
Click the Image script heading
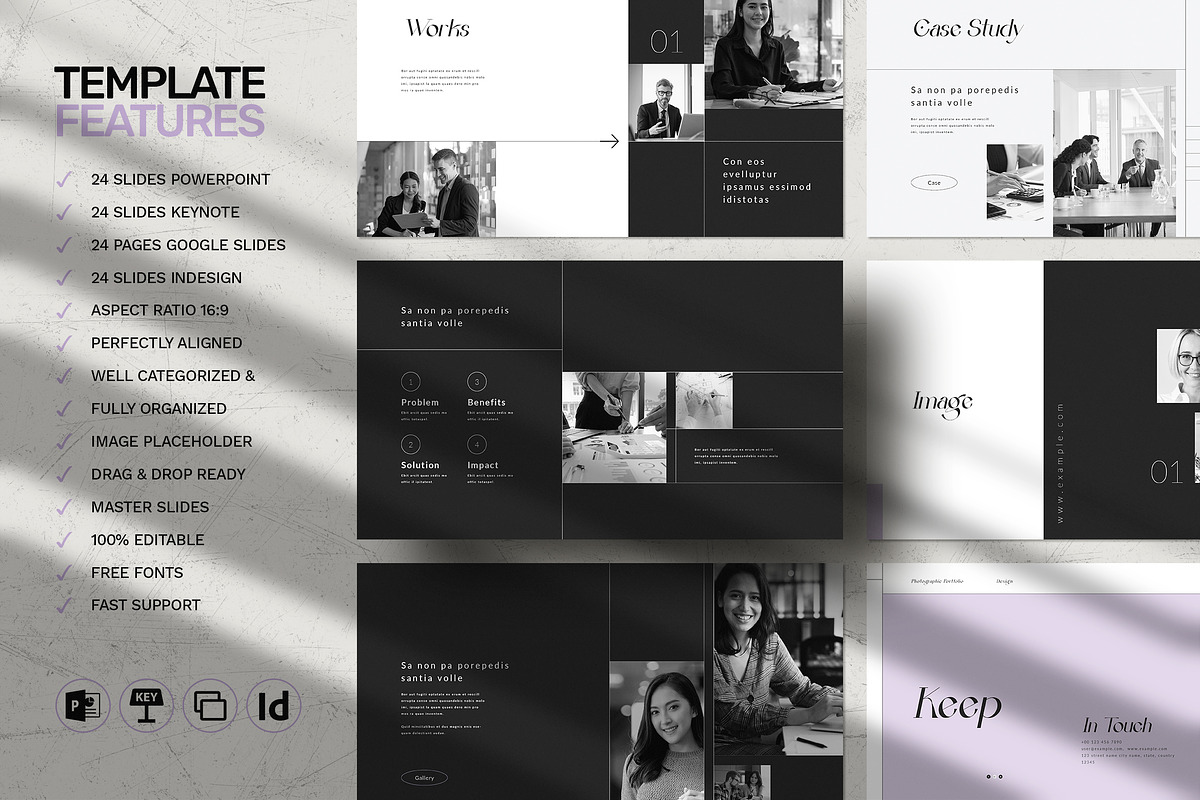tap(943, 402)
